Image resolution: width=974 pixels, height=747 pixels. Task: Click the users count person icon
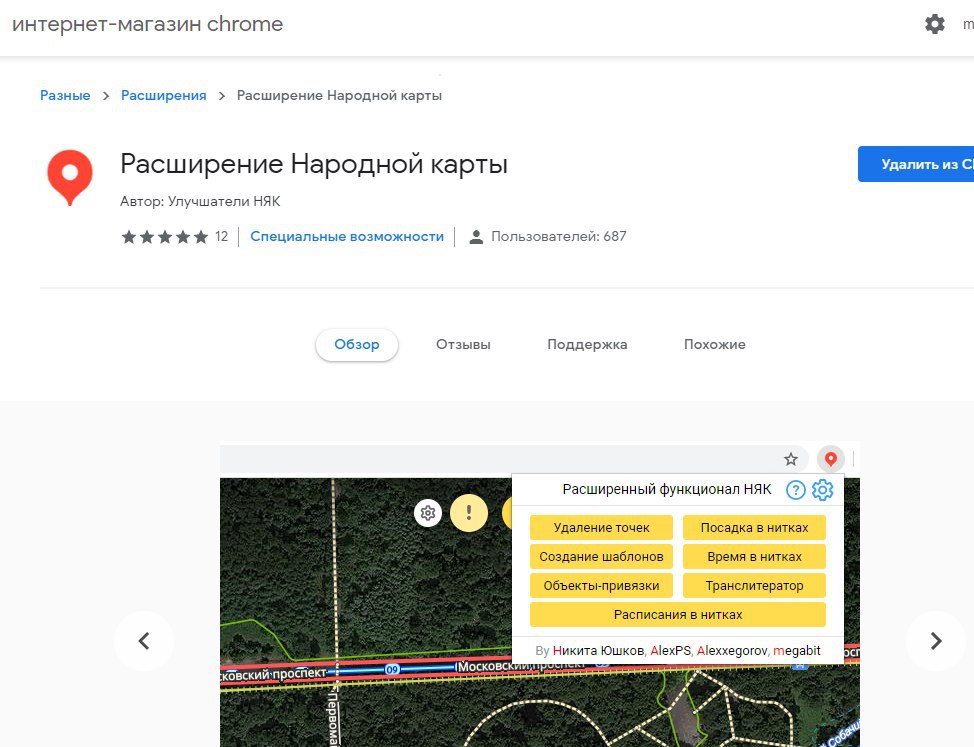(x=476, y=237)
